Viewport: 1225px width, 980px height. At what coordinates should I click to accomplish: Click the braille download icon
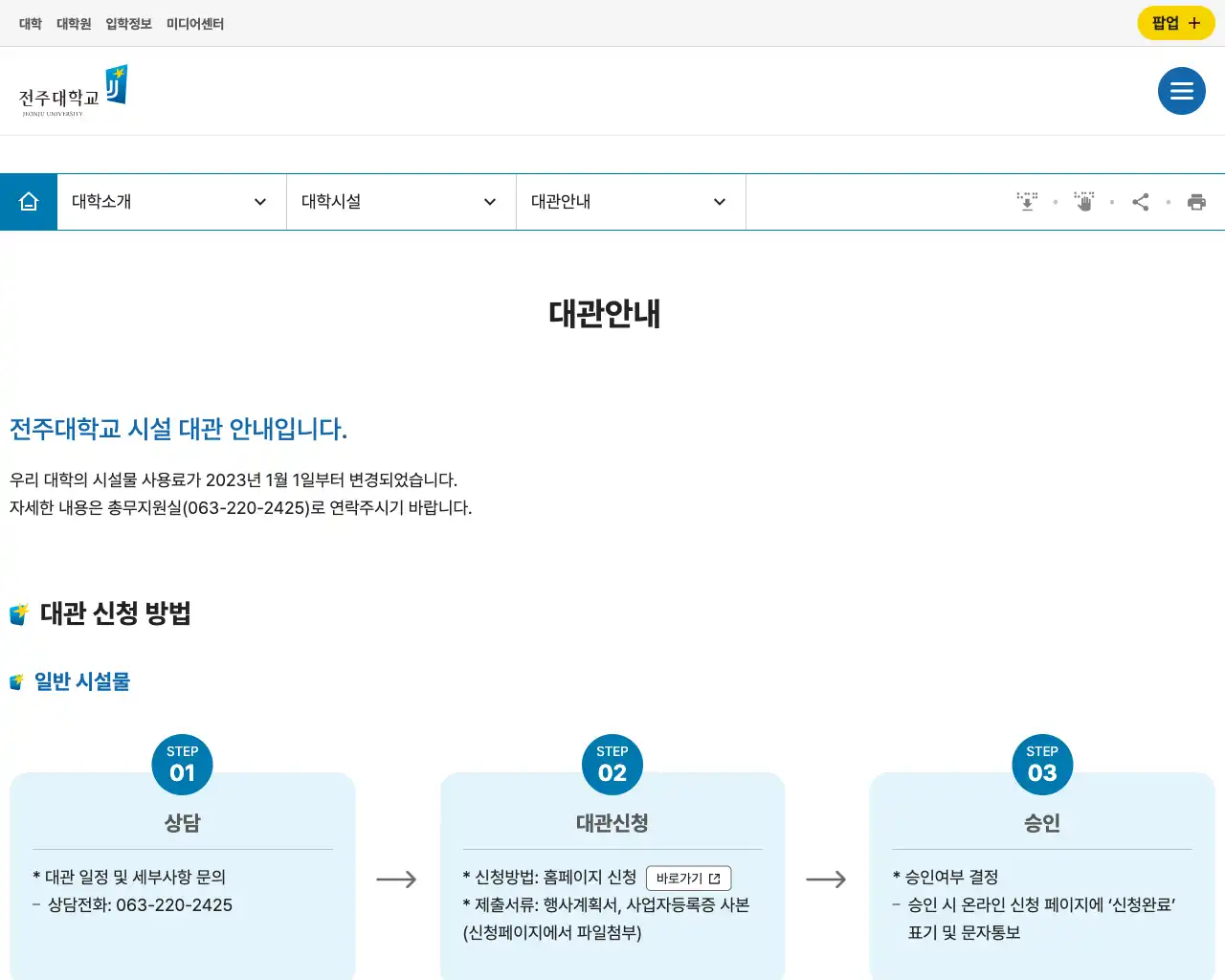coord(1027,202)
